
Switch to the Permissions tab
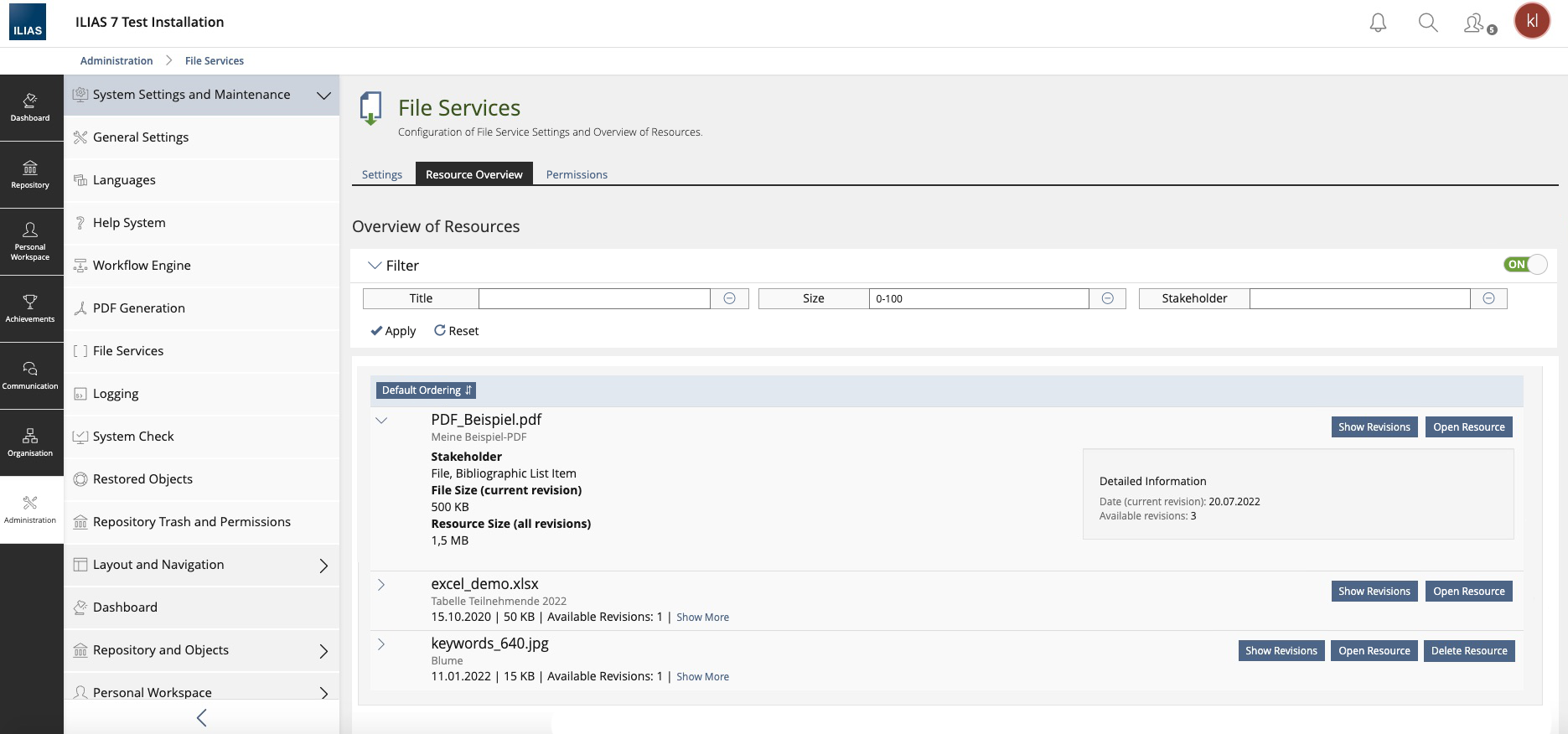coord(577,174)
